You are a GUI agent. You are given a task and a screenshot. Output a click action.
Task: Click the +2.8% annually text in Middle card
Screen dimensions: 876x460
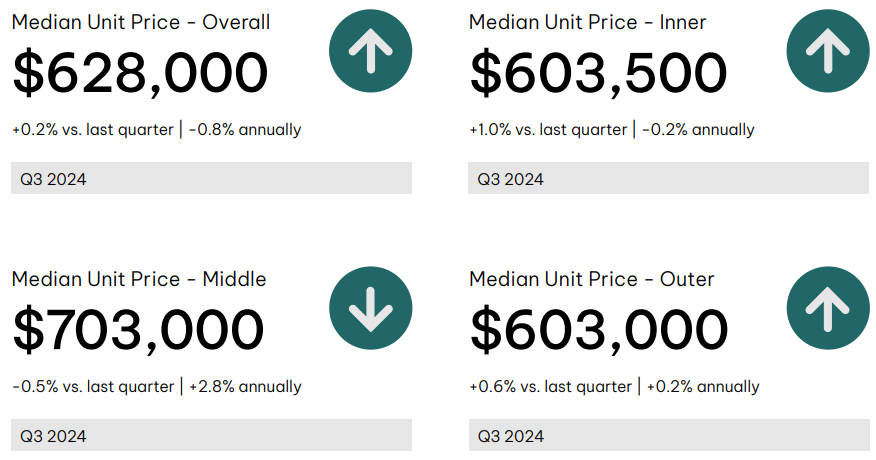point(245,387)
